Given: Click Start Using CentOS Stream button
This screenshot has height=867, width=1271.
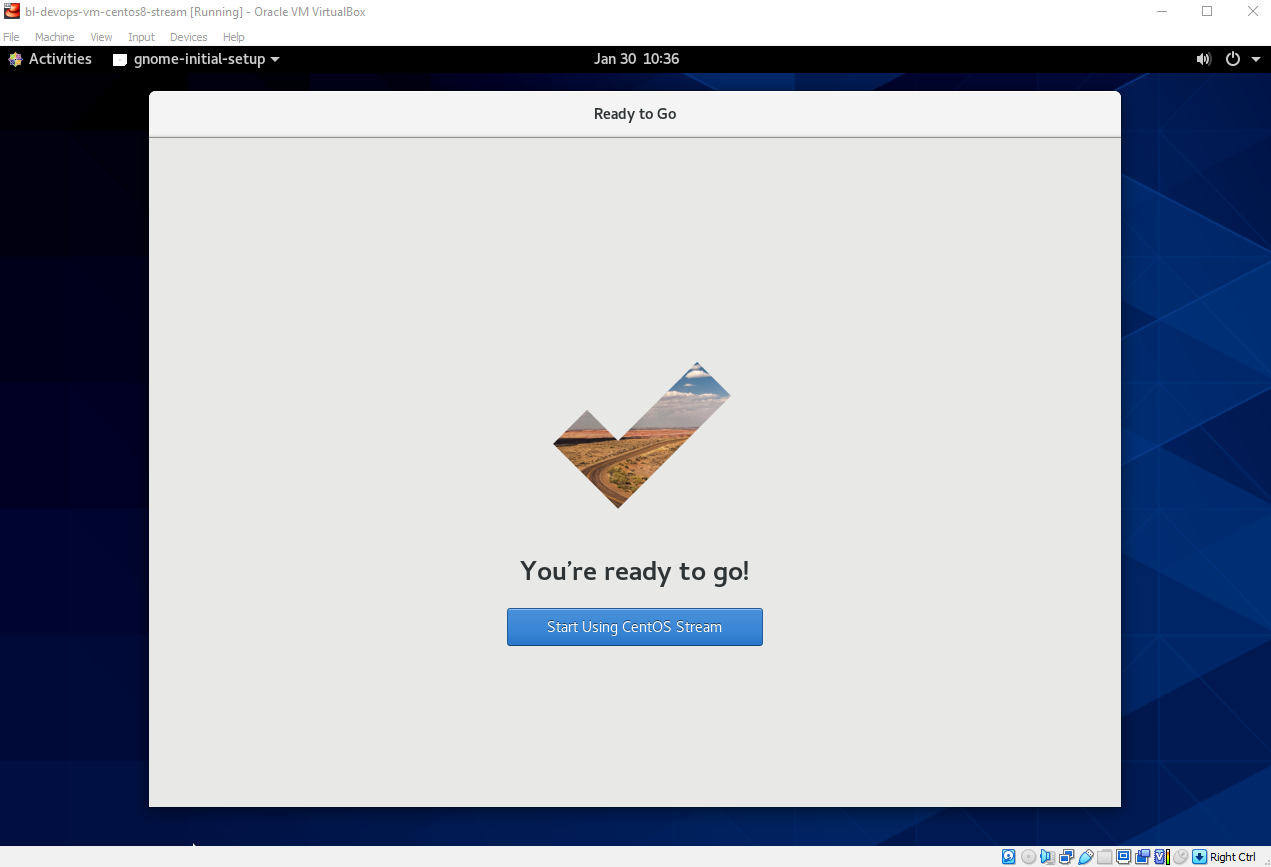Looking at the screenshot, I should click(635, 627).
